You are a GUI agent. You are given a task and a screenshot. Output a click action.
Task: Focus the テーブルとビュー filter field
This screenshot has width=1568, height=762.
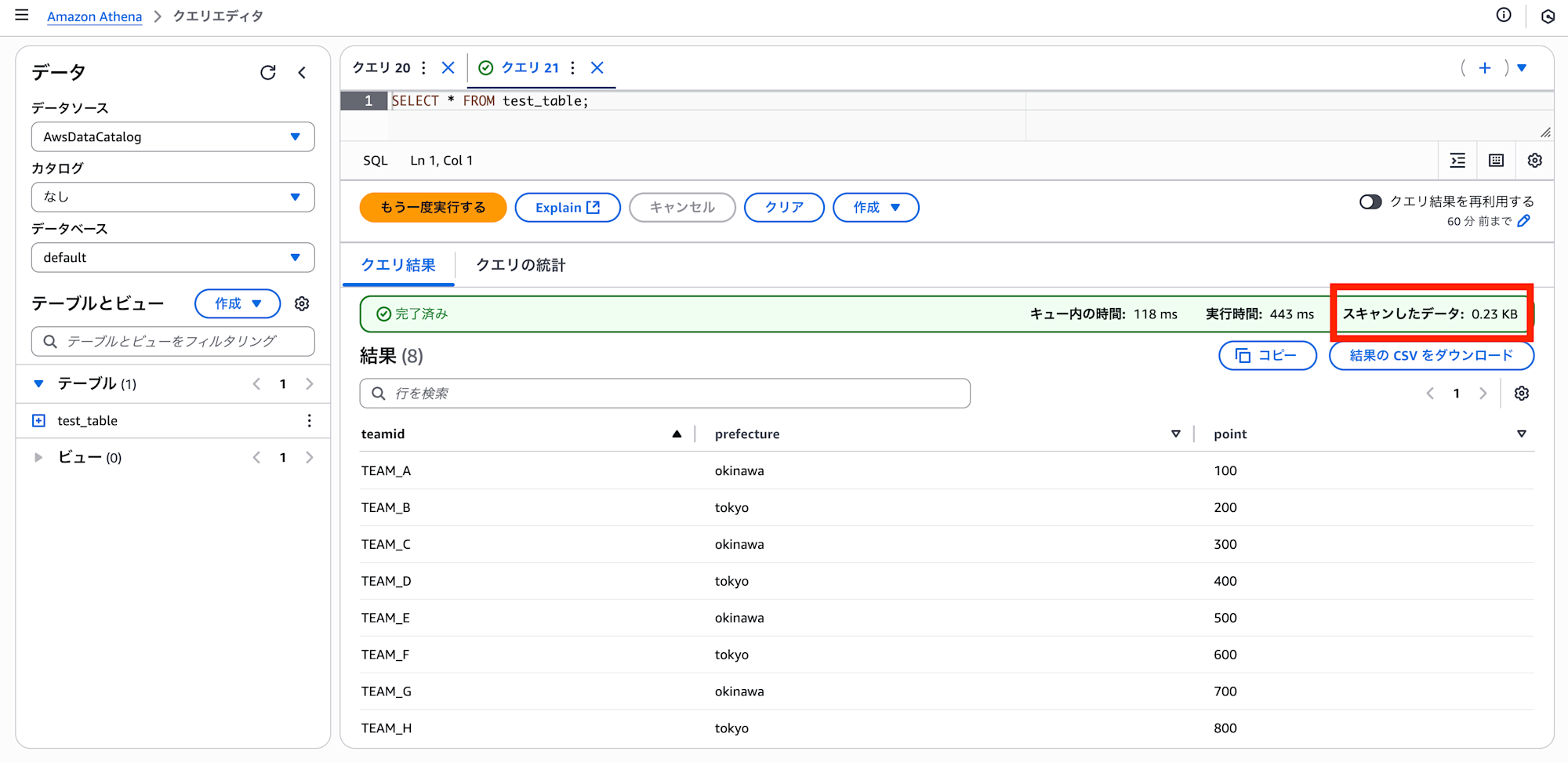pos(173,342)
